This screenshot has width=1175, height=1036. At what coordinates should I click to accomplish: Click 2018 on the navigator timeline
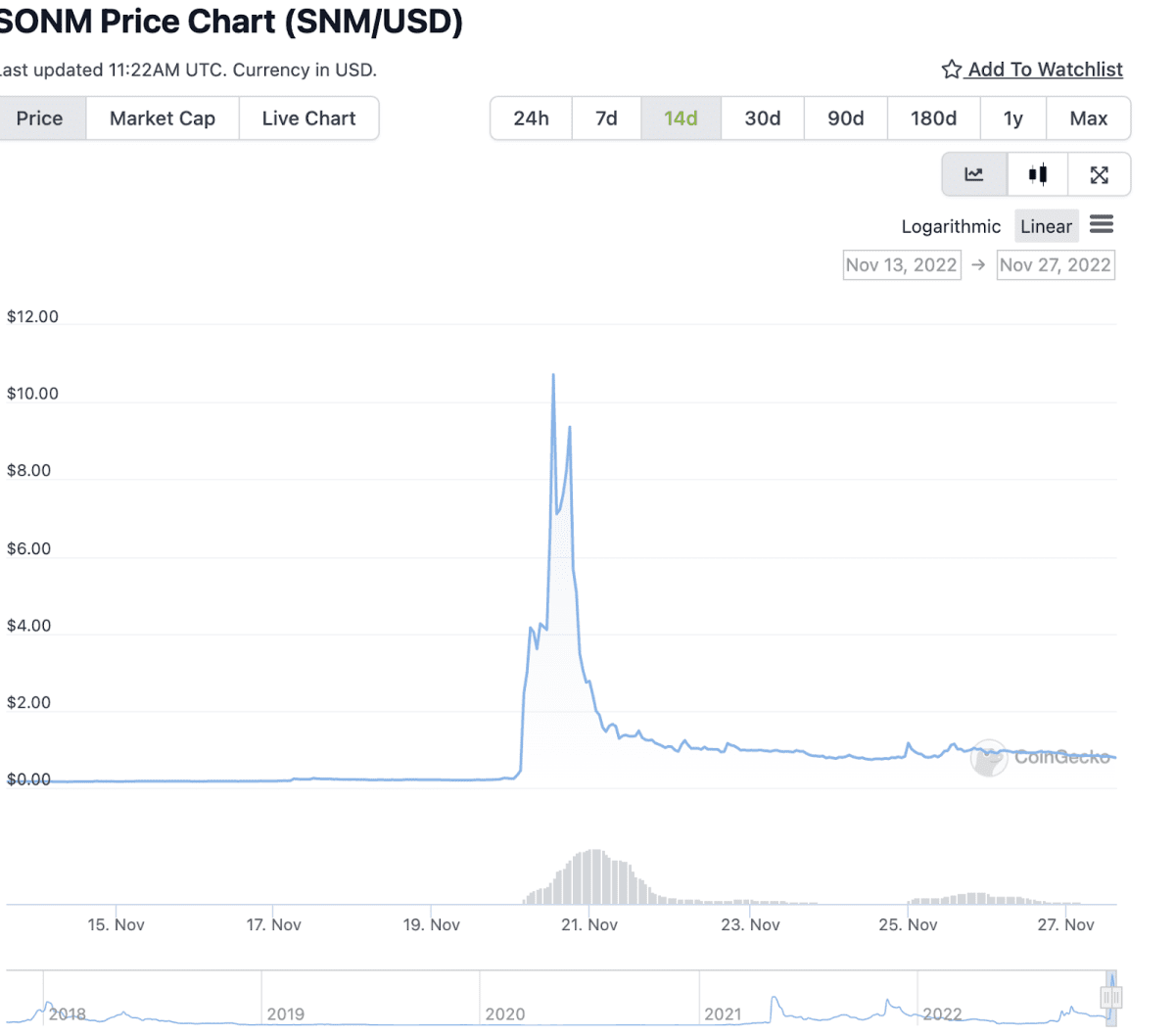(68, 1014)
